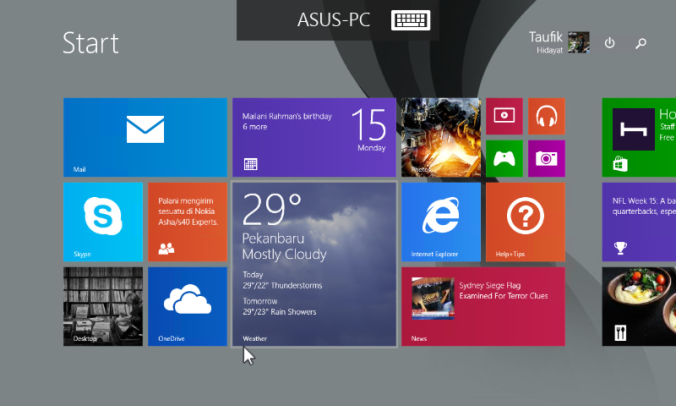Open the News tile about Sydney Siege
The width and height of the screenshot is (676, 406).
coord(483,306)
